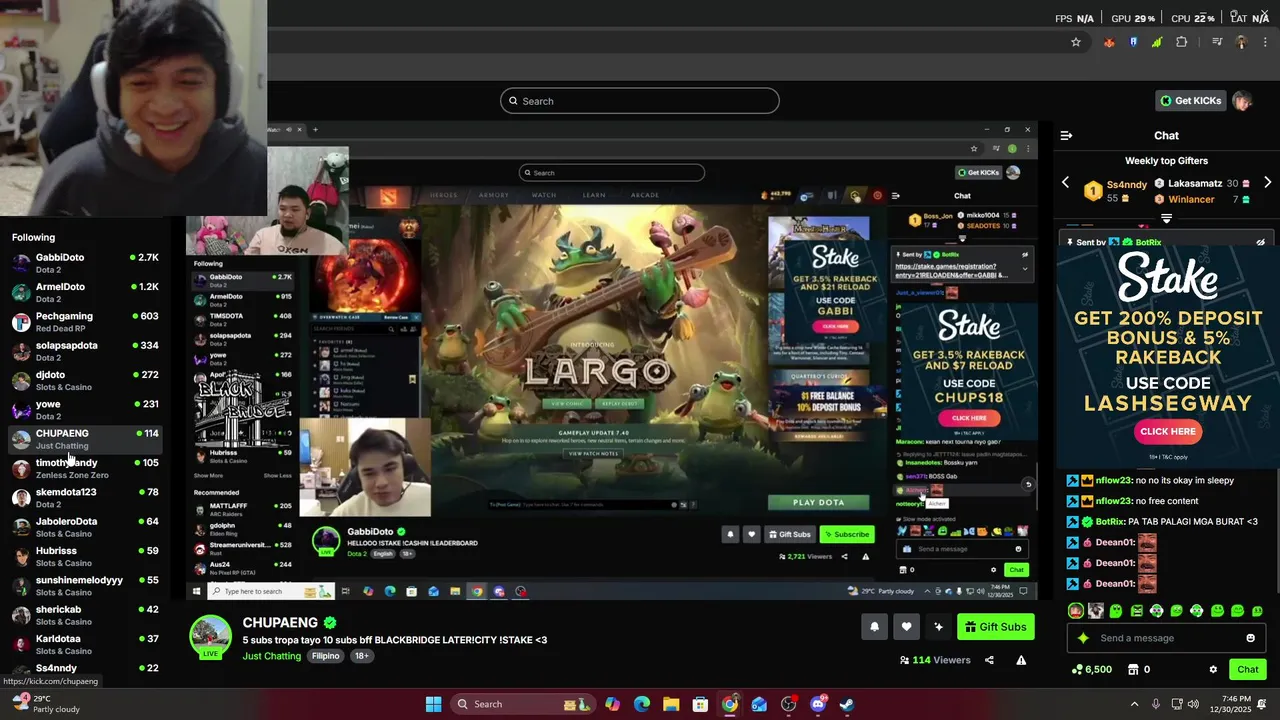Open Windows Start menu
The width and height of the screenshot is (1280, 720).
[x=433, y=704]
